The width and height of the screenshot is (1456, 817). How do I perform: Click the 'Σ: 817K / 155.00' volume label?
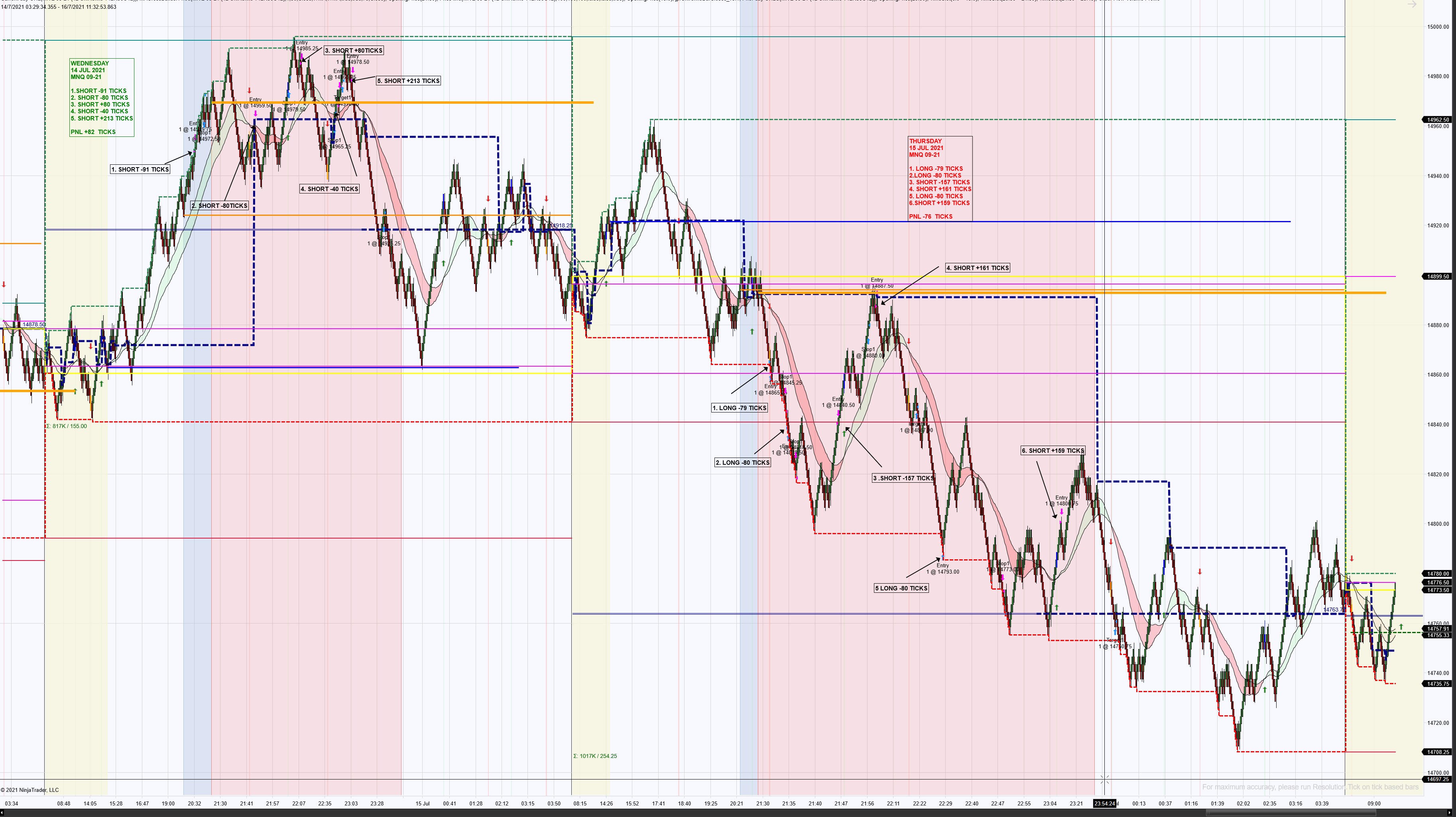click(67, 426)
